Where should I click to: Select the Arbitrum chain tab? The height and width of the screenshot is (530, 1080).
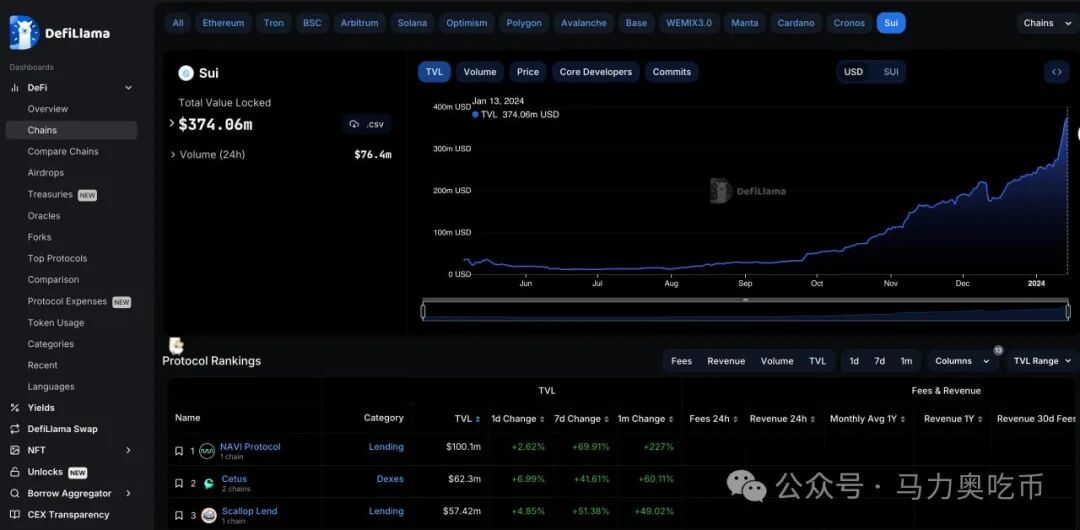point(360,23)
